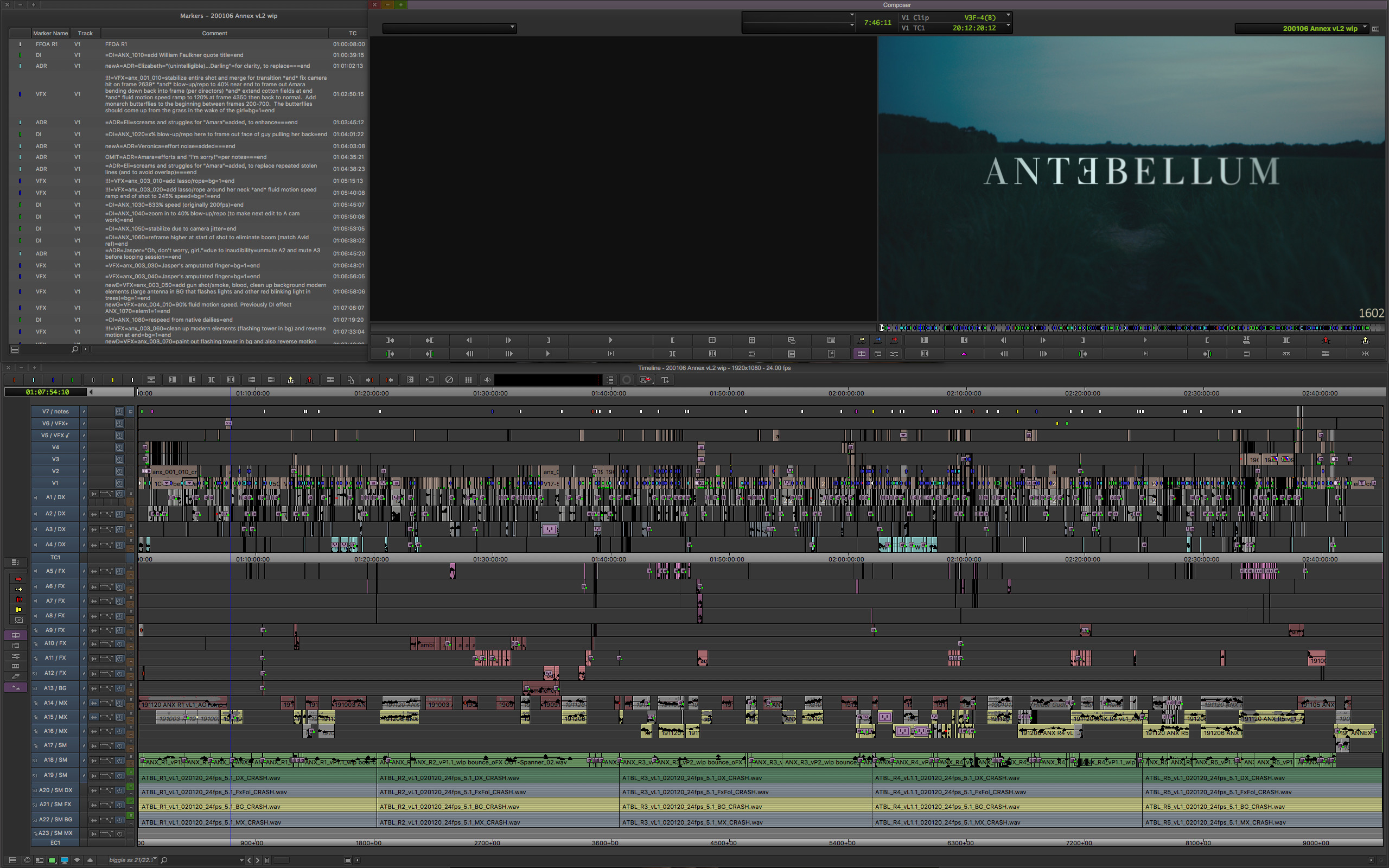Viewport: 1389px width, 868px height.
Task: Click the Play button under the record monitor
Action: pos(1144,341)
